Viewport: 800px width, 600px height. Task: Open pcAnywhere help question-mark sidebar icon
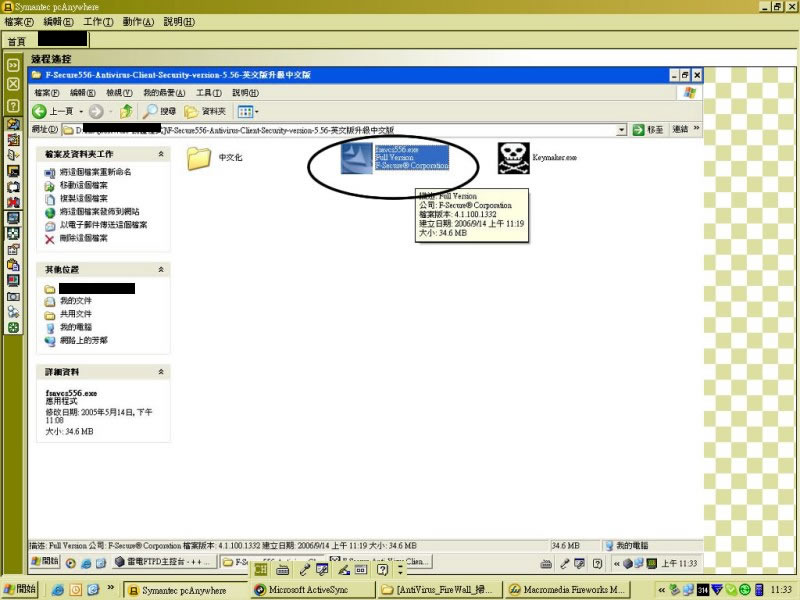click(13, 106)
